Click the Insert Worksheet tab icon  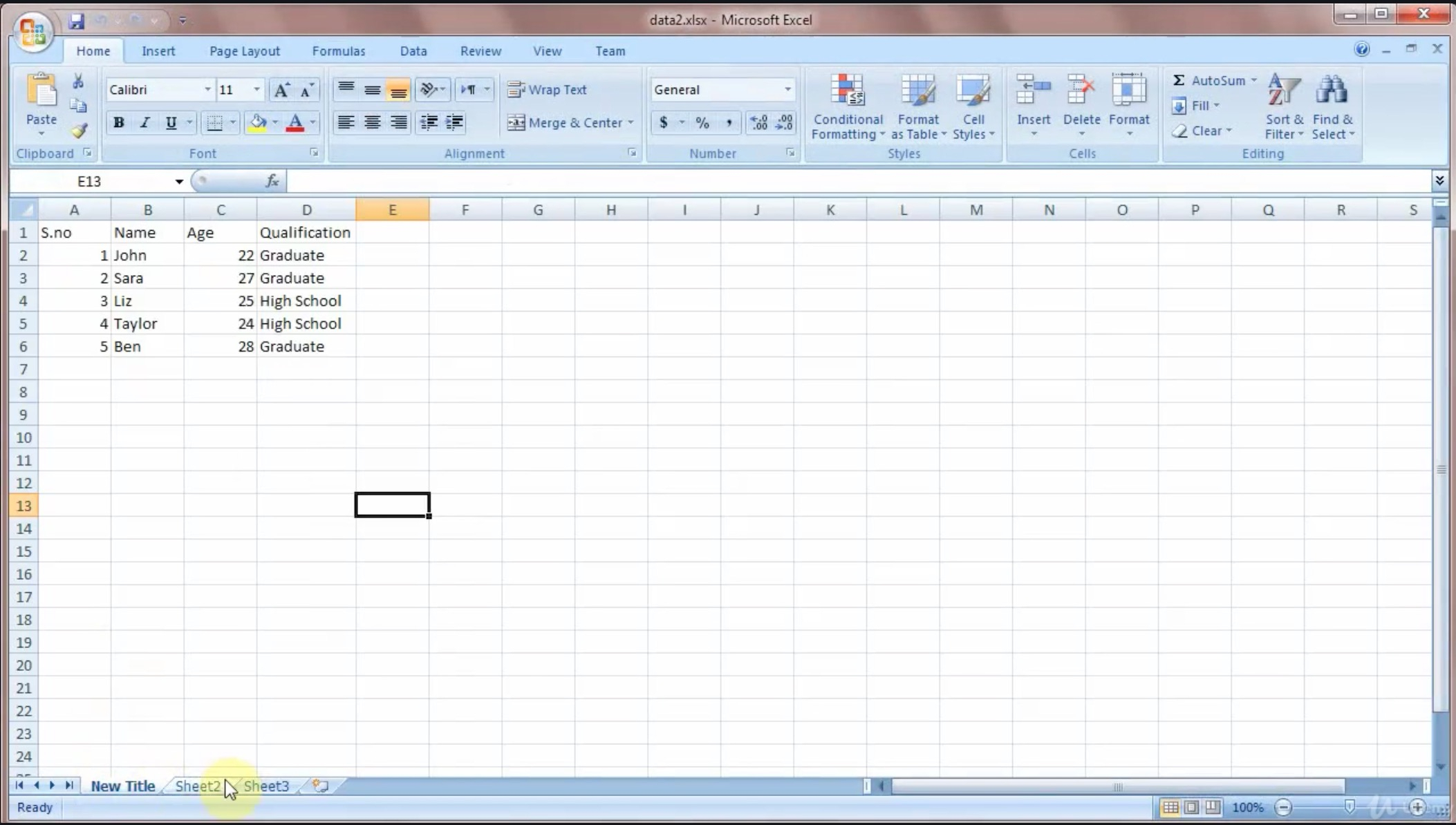coord(320,786)
